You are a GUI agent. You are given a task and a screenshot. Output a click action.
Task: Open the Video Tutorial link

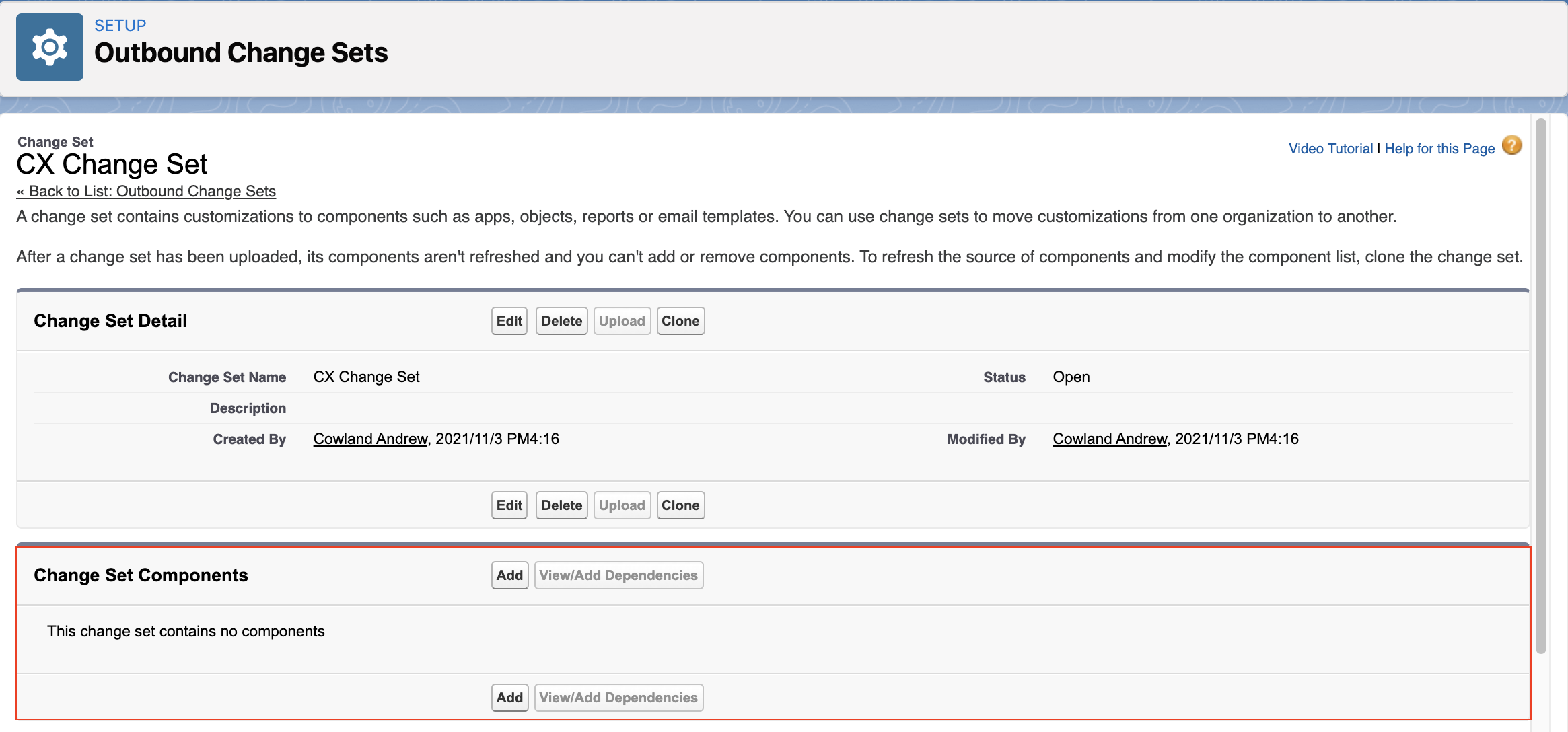pyautogui.click(x=1330, y=149)
